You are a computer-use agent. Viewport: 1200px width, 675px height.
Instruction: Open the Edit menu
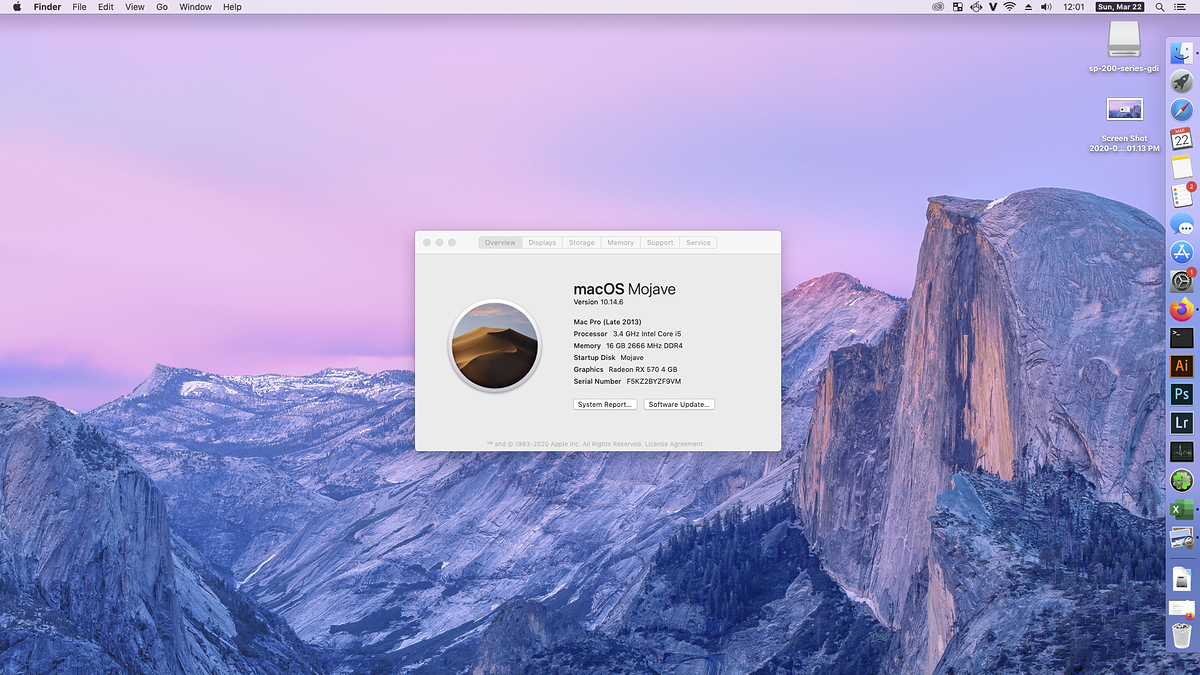[105, 7]
